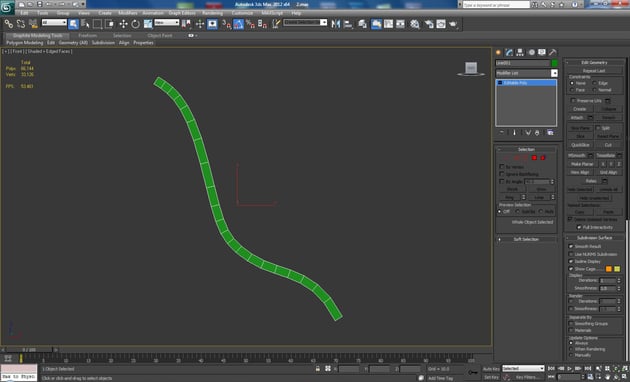Toggle Window/Crossing selection mode
Image resolution: width=630 pixels, height=382 pixels.
109,24
